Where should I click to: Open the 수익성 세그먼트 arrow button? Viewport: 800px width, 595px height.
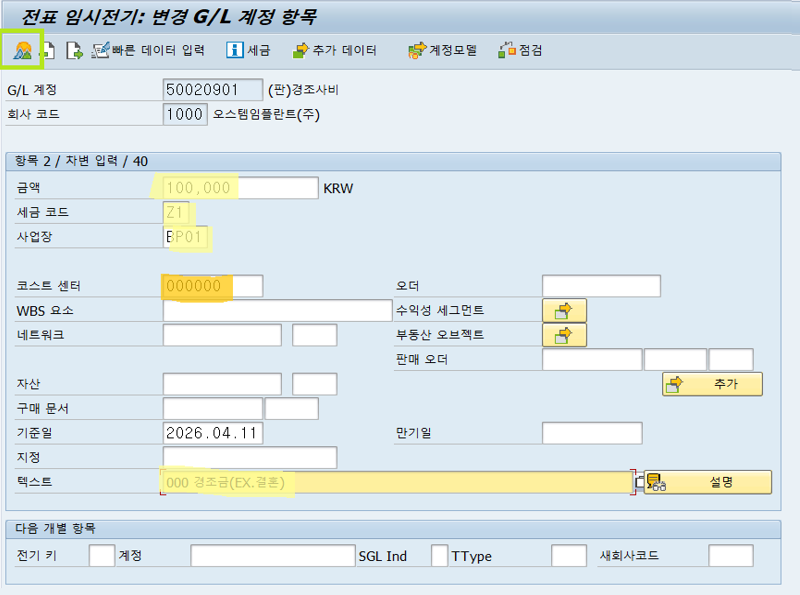(x=564, y=311)
